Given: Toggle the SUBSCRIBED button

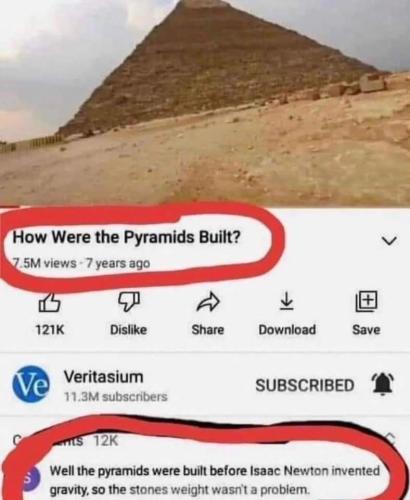Looking at the screenshot, I should pyautogui.click(x=305, y=385).
